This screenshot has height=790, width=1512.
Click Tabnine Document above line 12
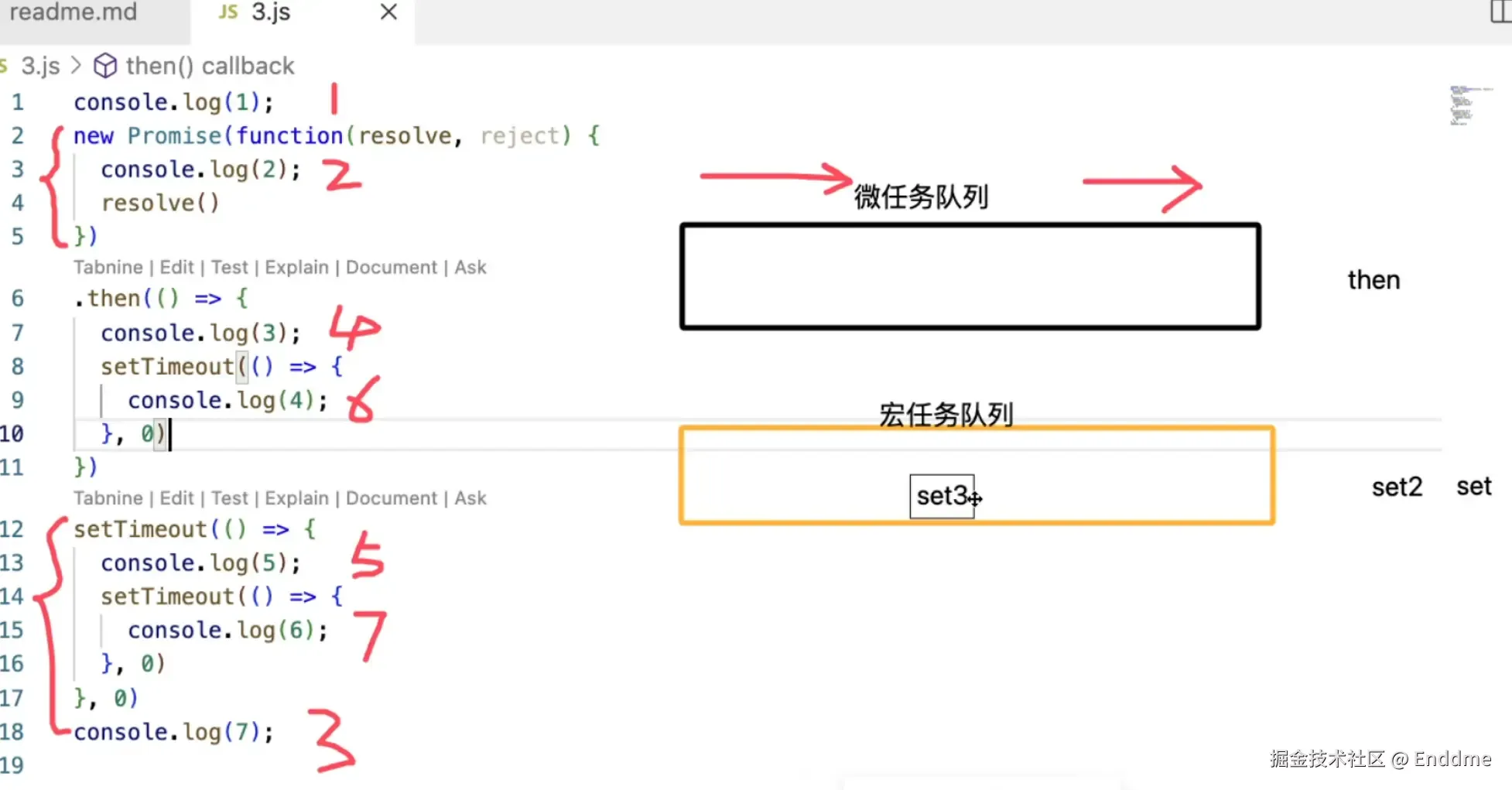click(x=392, y=498)
